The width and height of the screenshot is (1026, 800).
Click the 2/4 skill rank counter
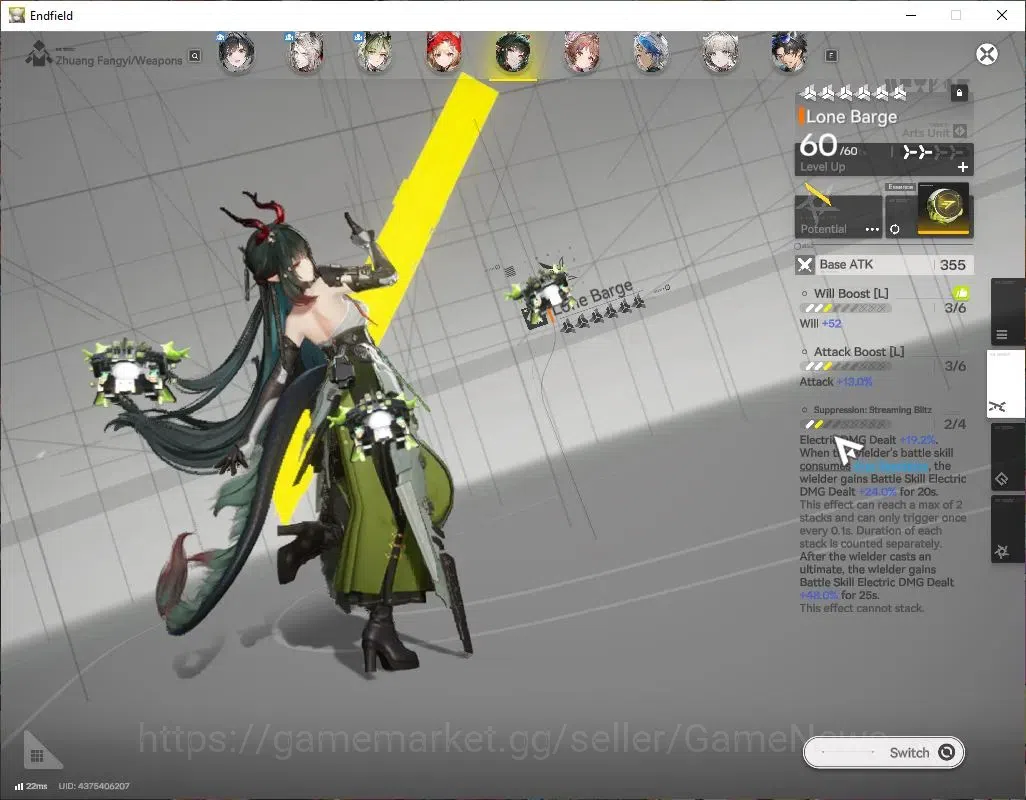click(x=955, y=424)
